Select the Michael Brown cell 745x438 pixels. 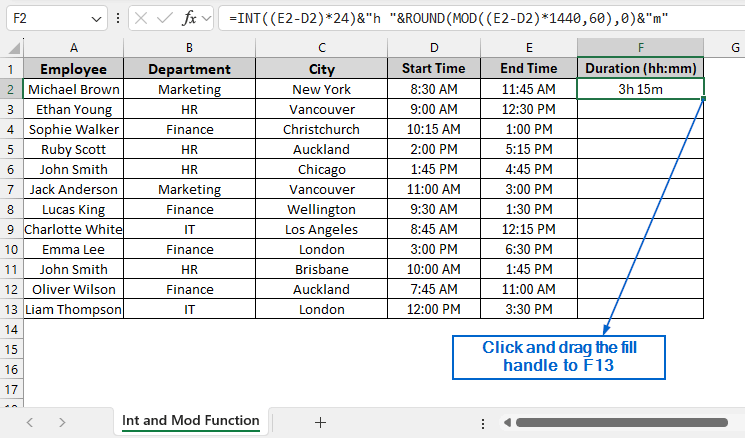pos(74,89)
